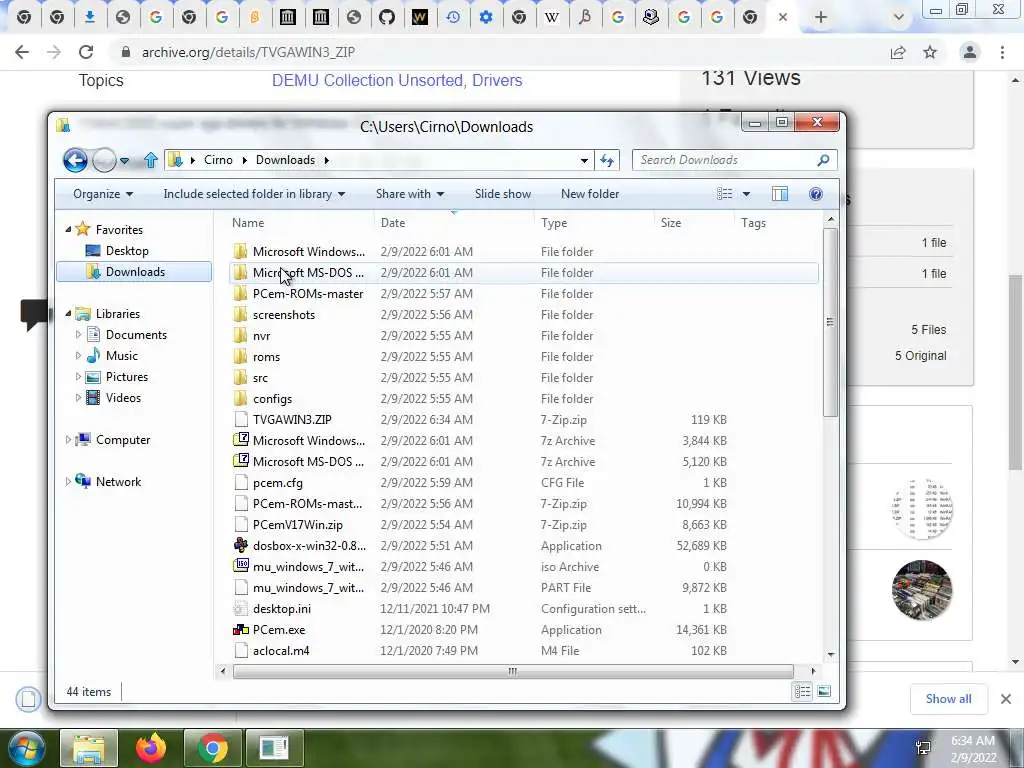1024x768 pixels.
Task: Expand the Pictures library node
Action: (x=78, y=377)
